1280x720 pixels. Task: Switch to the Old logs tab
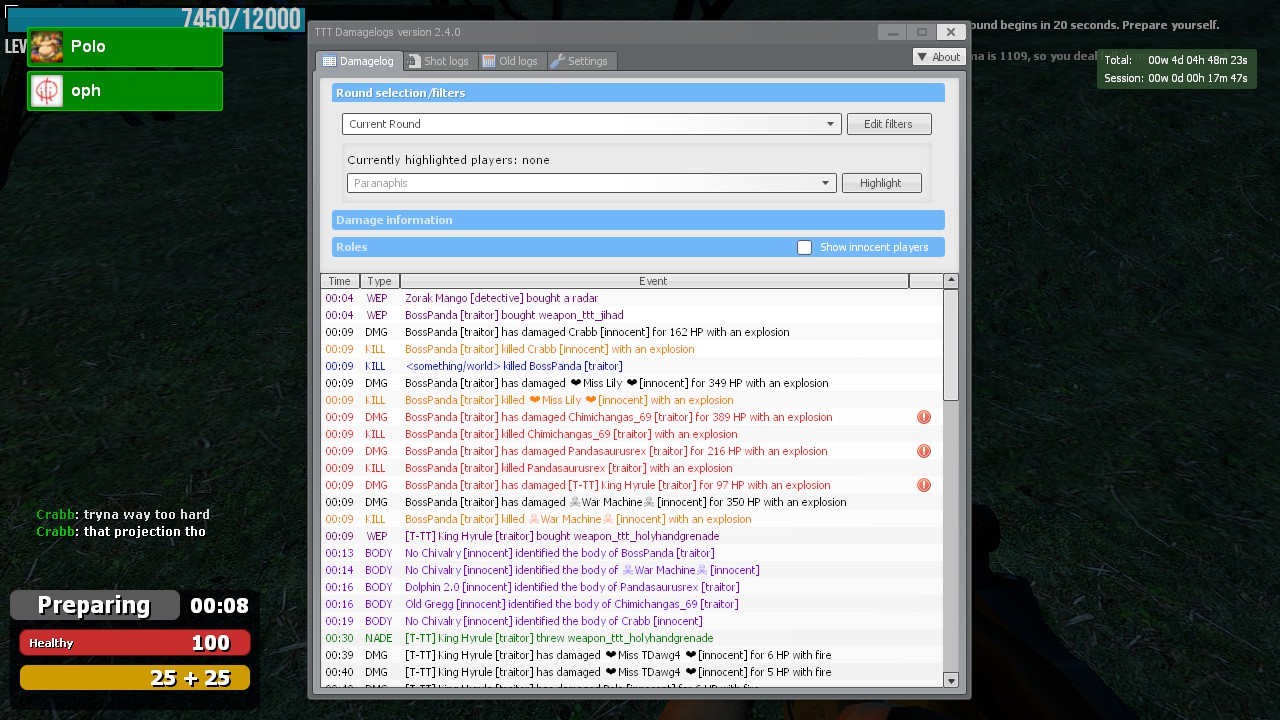click(512, 61)
